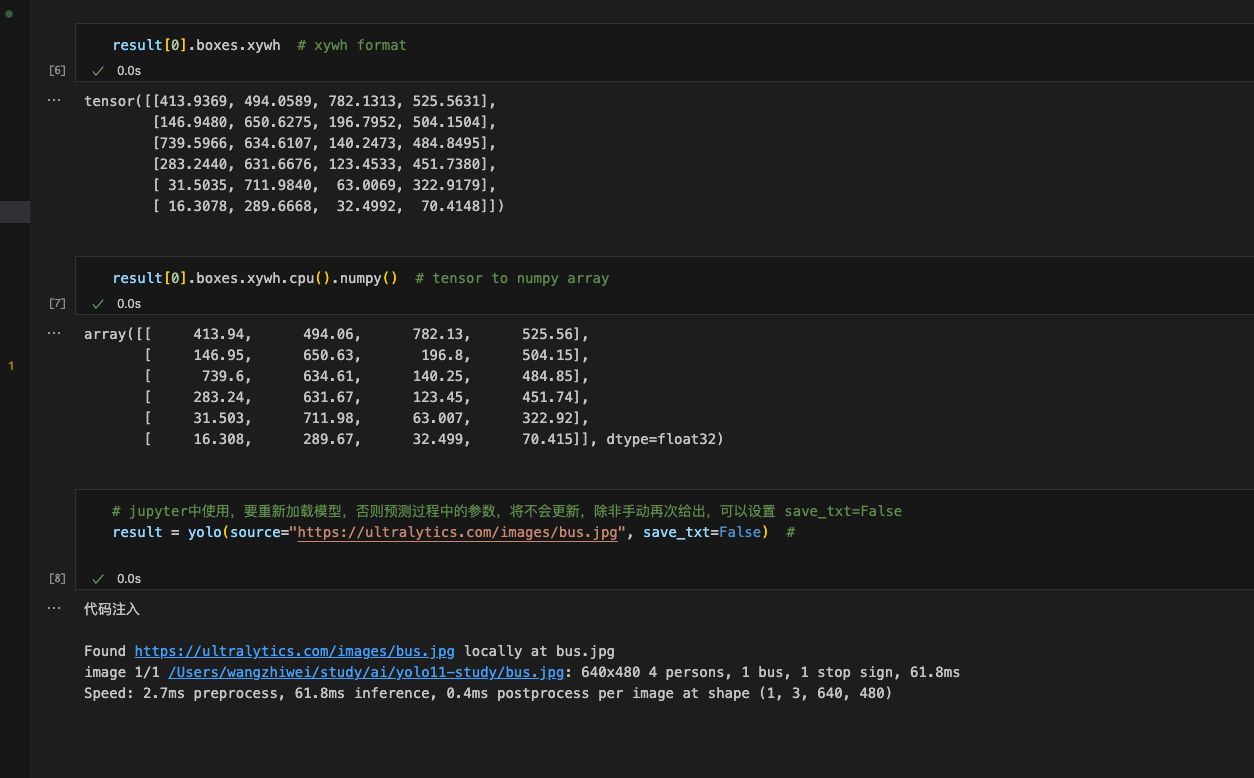Screen dimensions: 1254x778
Task: Open the ellipsis menu beside the numpy array output
Action: point(54,334)
